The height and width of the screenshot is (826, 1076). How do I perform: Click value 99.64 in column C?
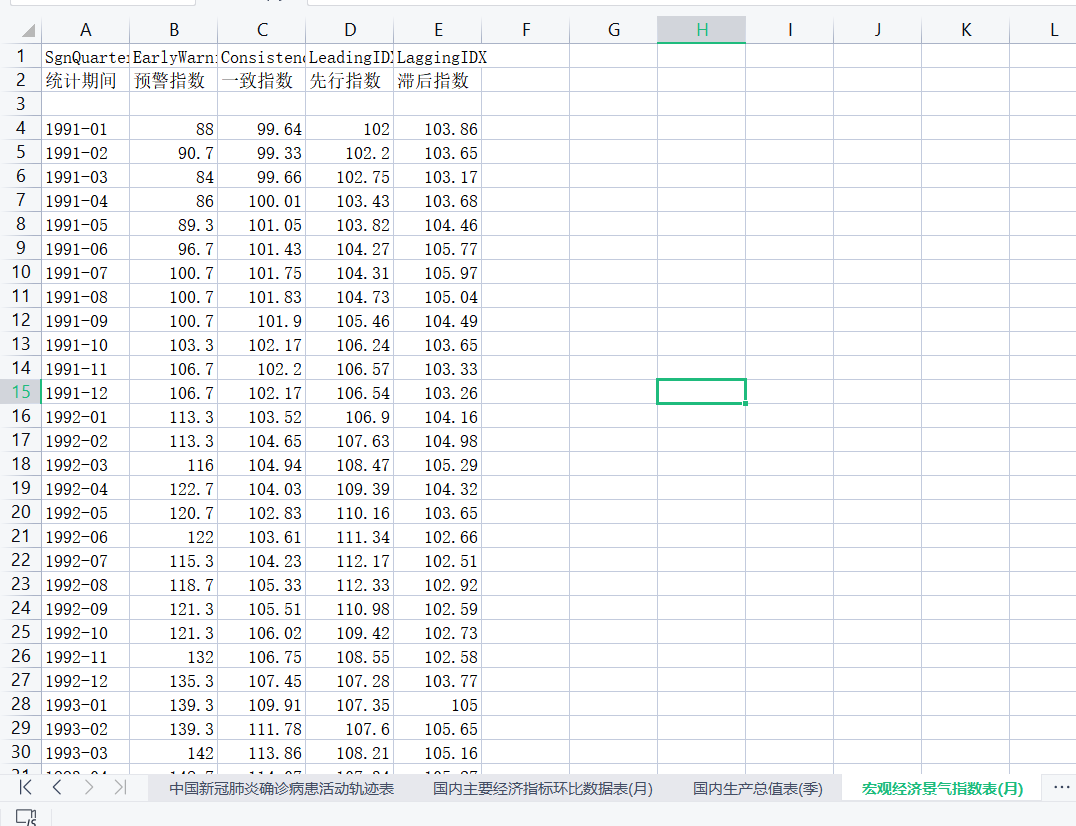click(x=261, y=128)
